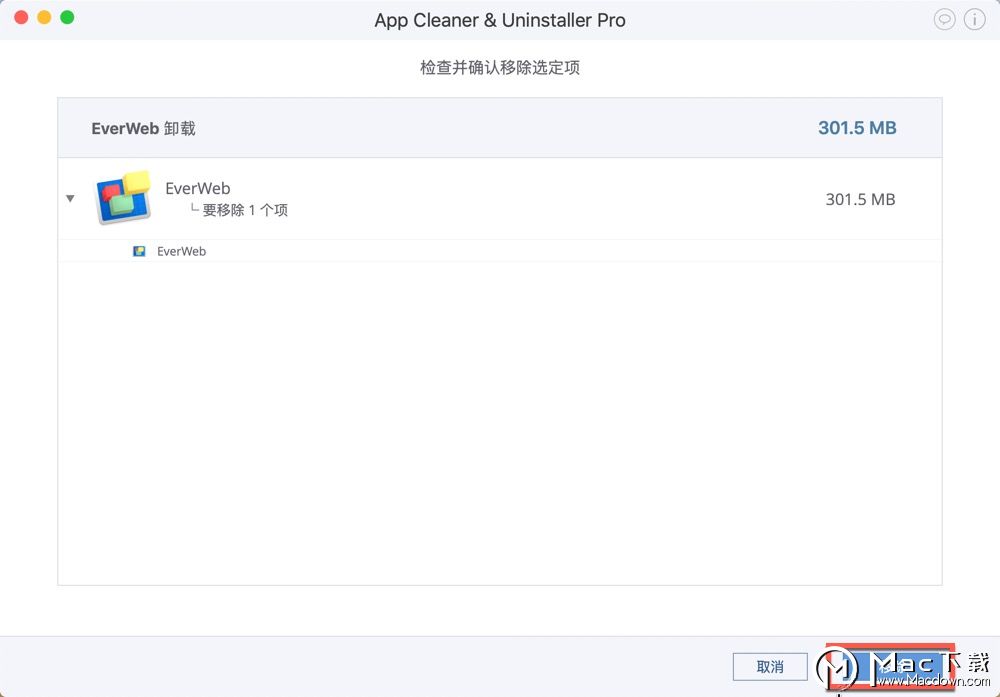
Task: Click the 检查并确认移除选定项 heading
Action: point(500,68)
